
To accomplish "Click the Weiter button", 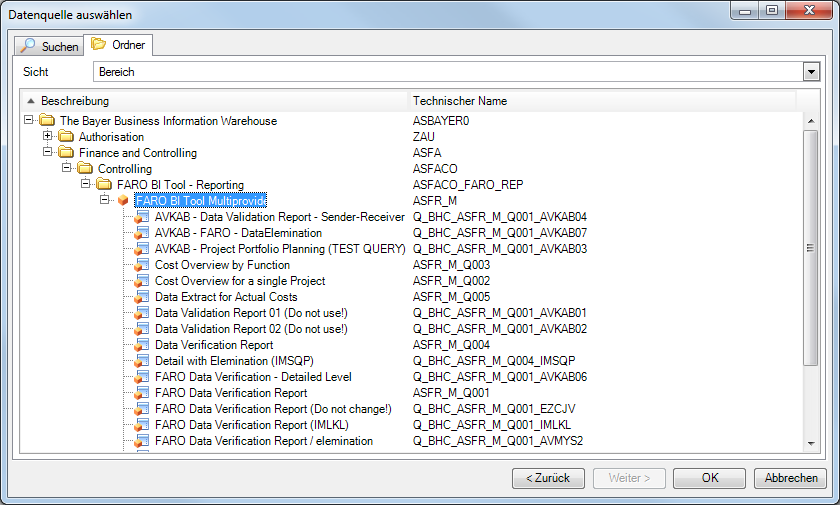I will pos(629,478).
